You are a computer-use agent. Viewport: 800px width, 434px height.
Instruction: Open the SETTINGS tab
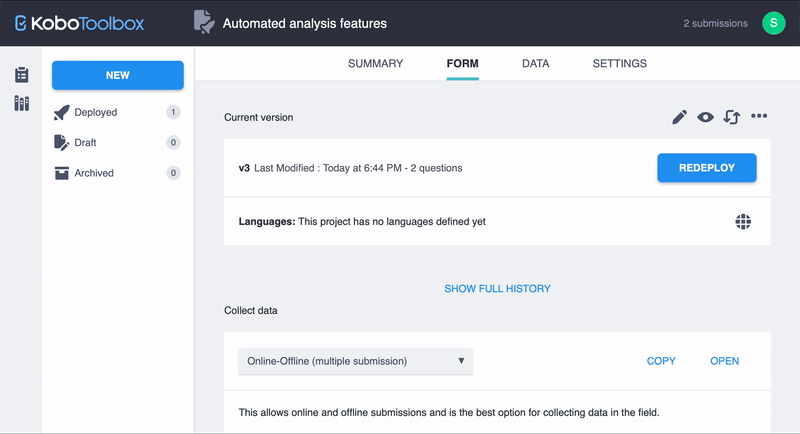(619, 64)
